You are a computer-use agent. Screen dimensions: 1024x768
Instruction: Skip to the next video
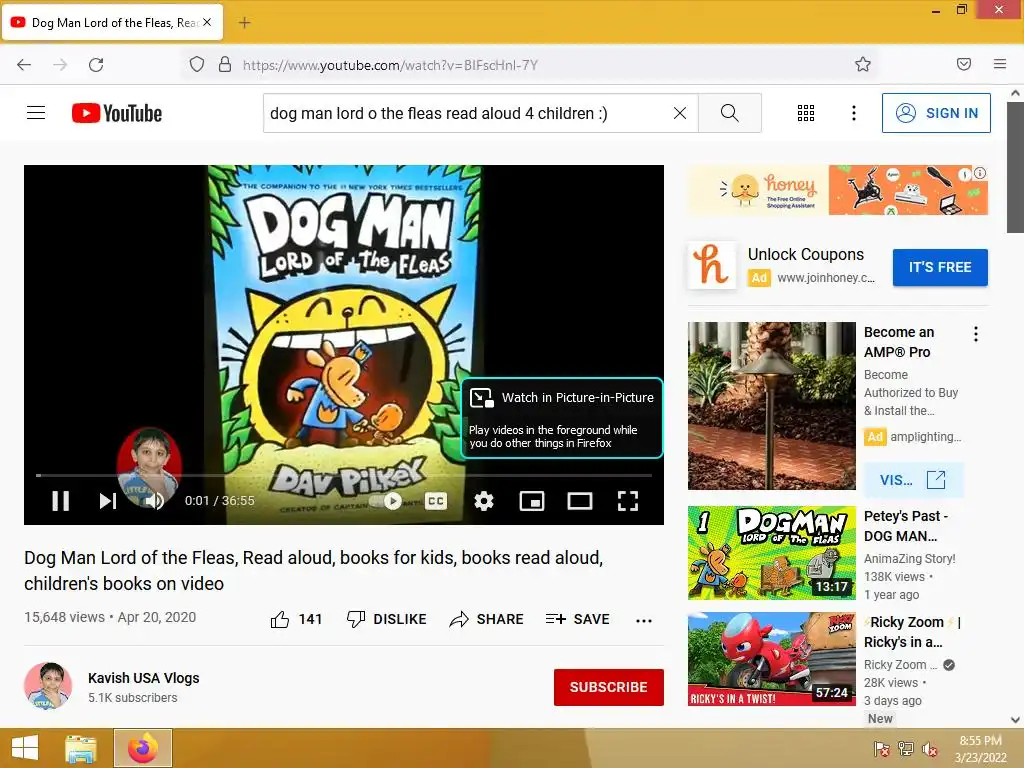[108, 501]
